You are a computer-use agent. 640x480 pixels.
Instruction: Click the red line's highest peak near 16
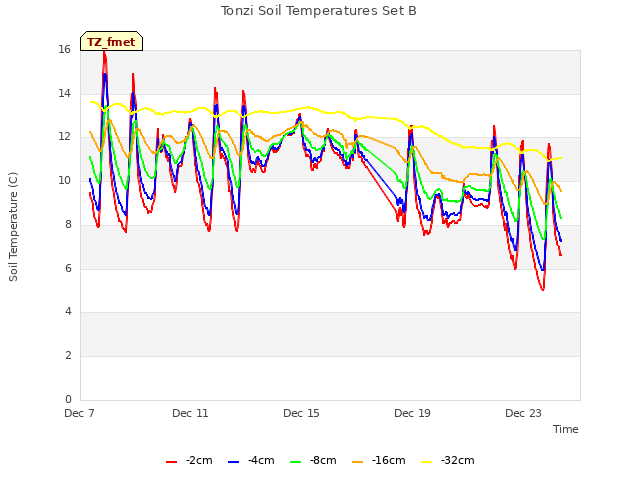pyautogui.click(x=104, y=52)
